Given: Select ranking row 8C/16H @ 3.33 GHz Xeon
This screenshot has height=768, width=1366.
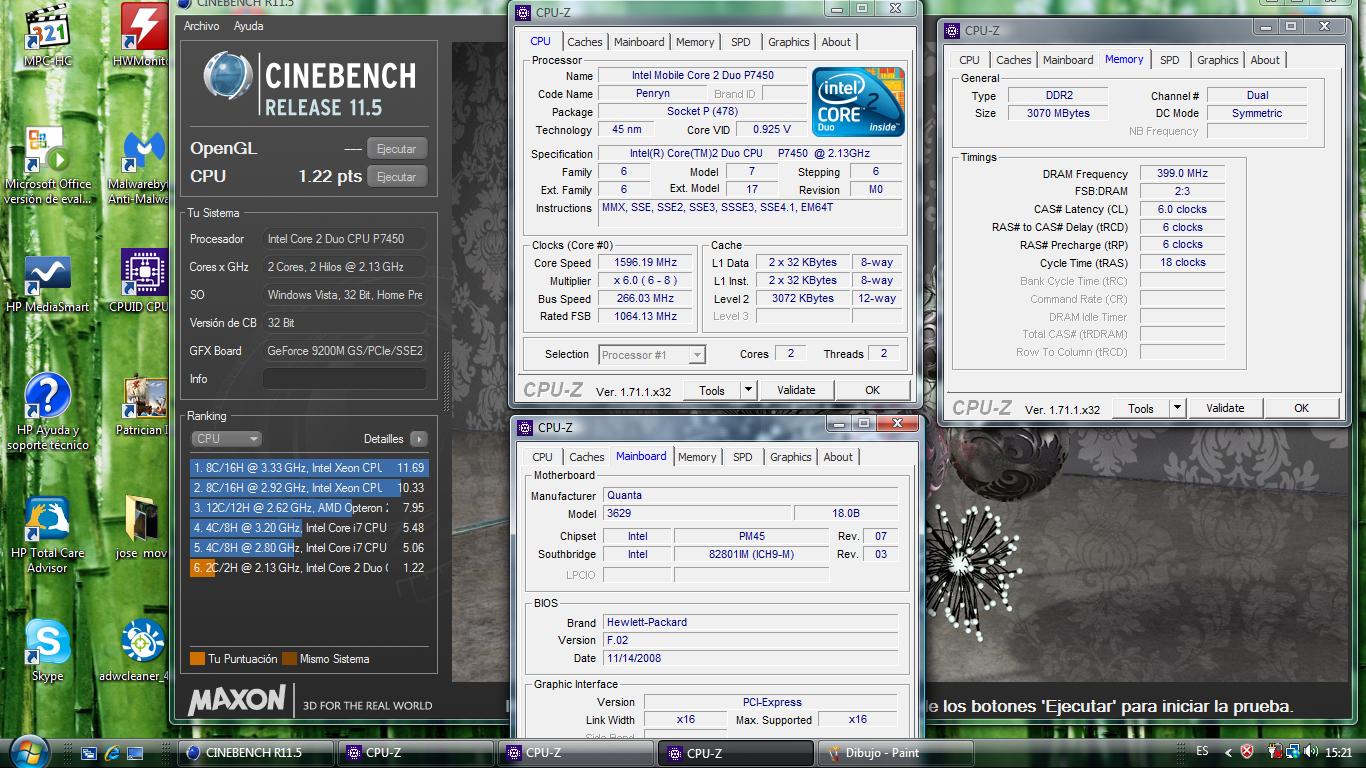Looking at the screenshot, I should (309, 468).
